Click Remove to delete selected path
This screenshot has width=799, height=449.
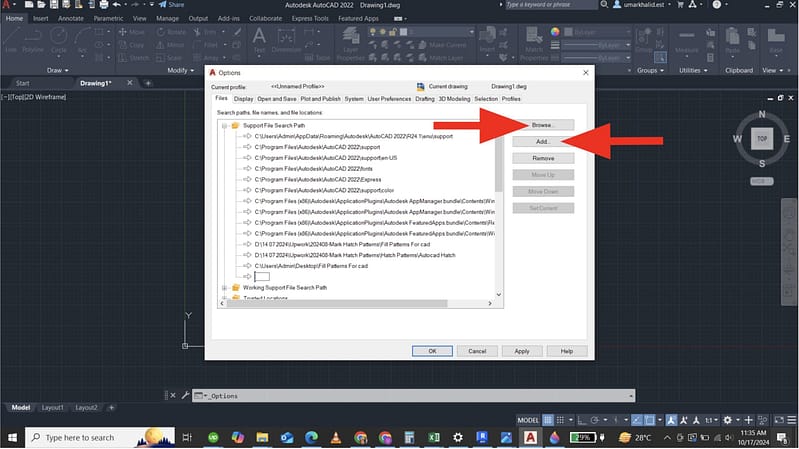(542, 158)
